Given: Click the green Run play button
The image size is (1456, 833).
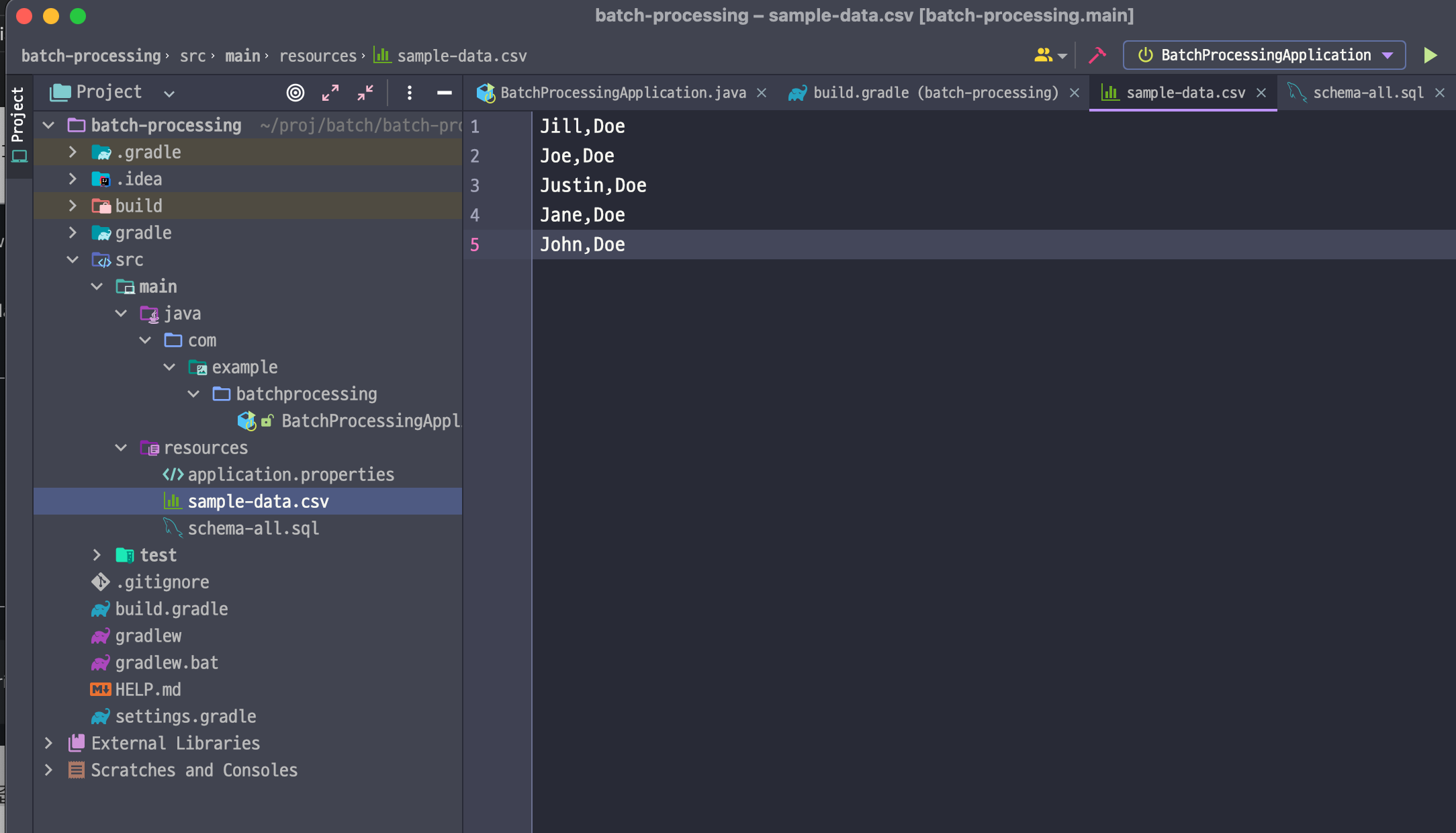Looking at the screenshot, I should (x=1430, y=55).
